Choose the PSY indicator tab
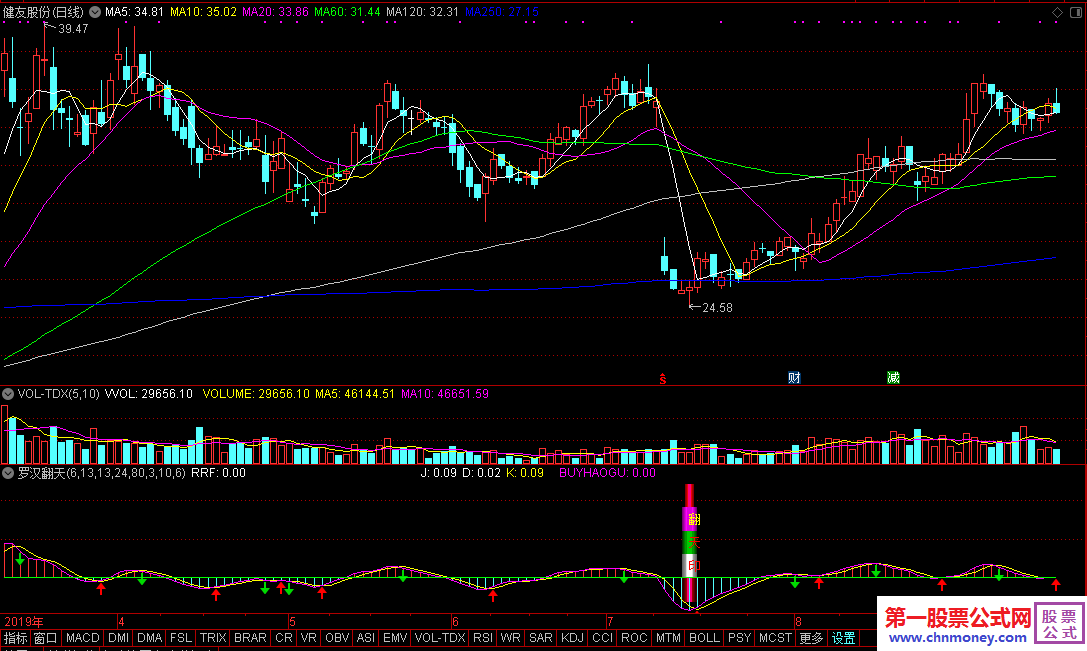Image resolution: width=1087 pixels, height=651 pixels. [740, 638]
